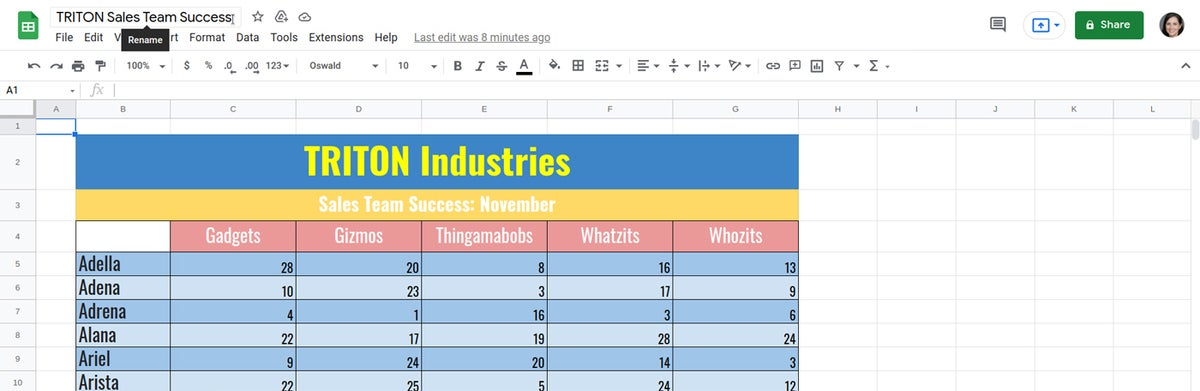Viewport: 1200px width, 391px height.
Task: Activate the Paint format roller tool
Action: [x=99, y=66]
